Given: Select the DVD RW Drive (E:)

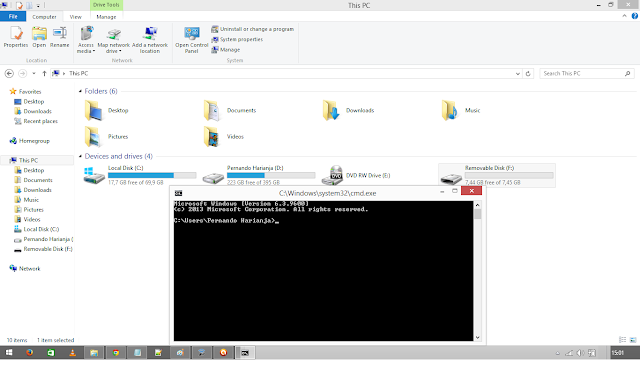Looking at the screenshot, I should coord(356,176).
